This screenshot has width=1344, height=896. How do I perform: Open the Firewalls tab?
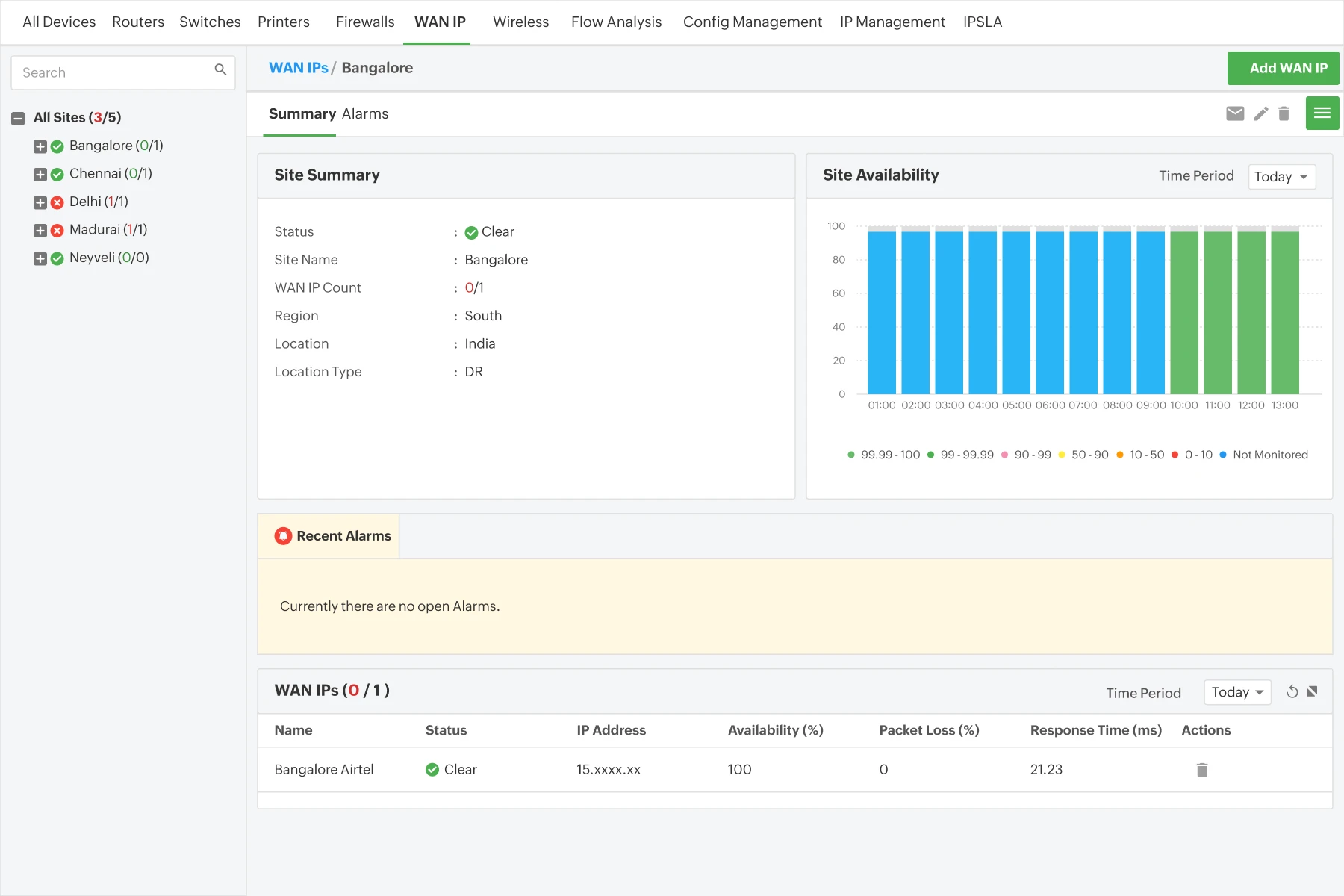(x=365, y=22)
